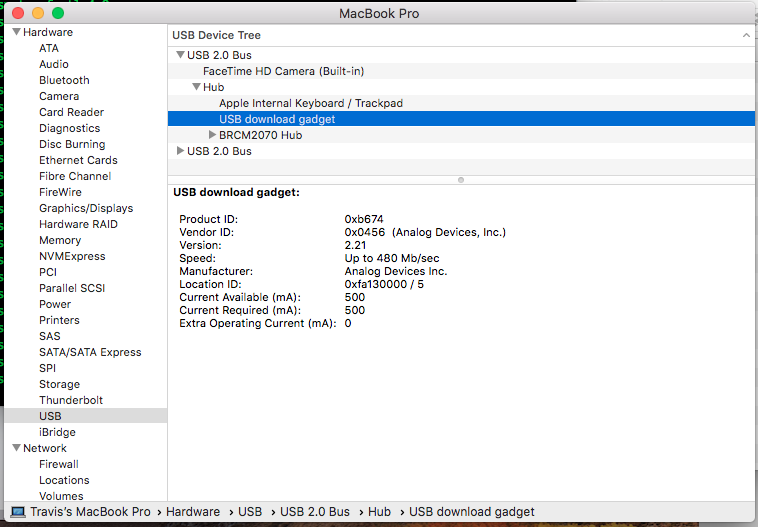The image size is (758, 527).
Task: Select Thunderbolt in the Hardware list
Action: point(71,400)
